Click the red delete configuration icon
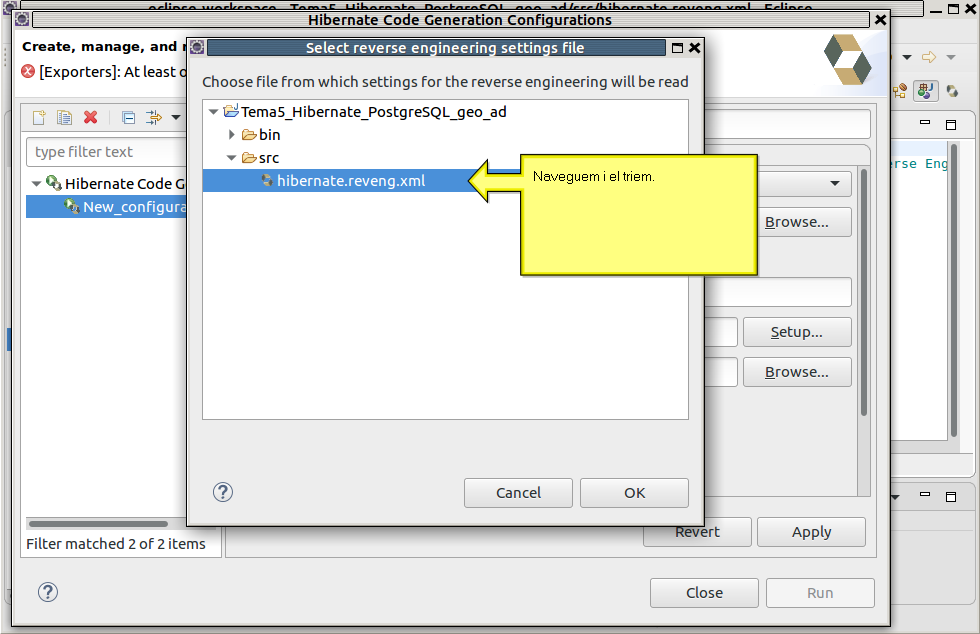980x634 pixels. point(91,118)
